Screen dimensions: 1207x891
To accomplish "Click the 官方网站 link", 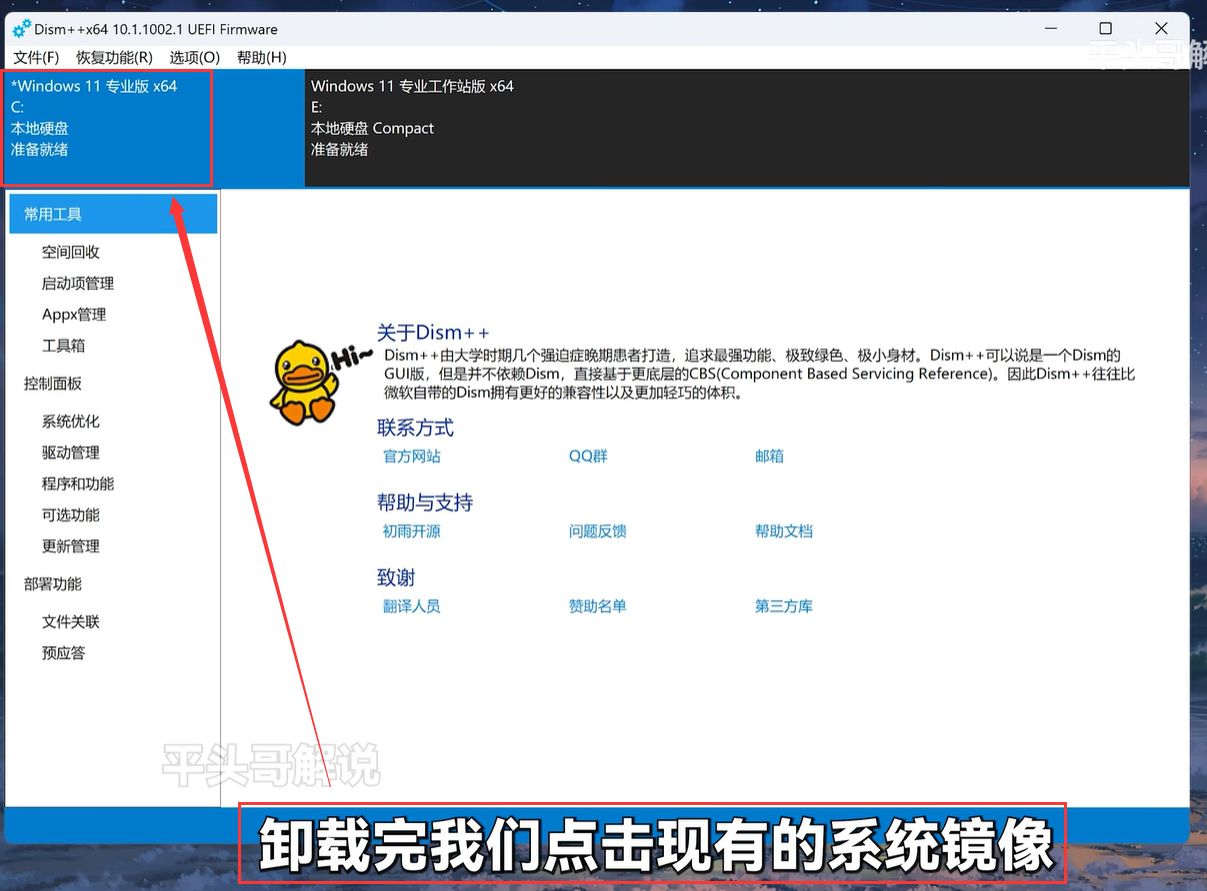I will pos(411,456).
